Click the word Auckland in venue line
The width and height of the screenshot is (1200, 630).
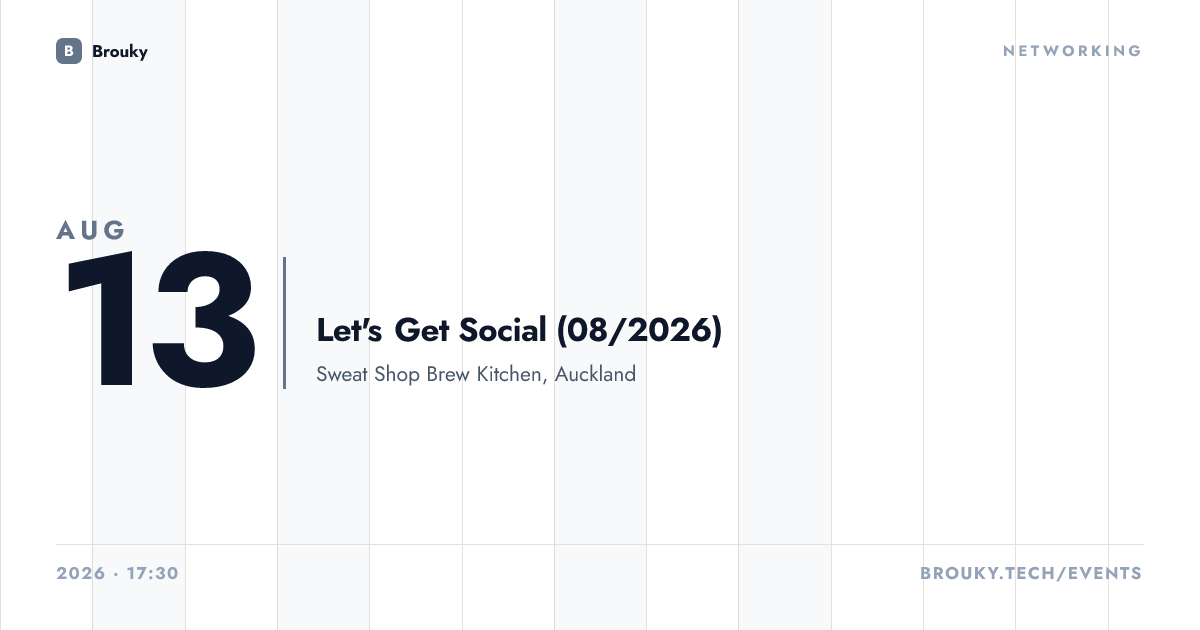point(596,375)
